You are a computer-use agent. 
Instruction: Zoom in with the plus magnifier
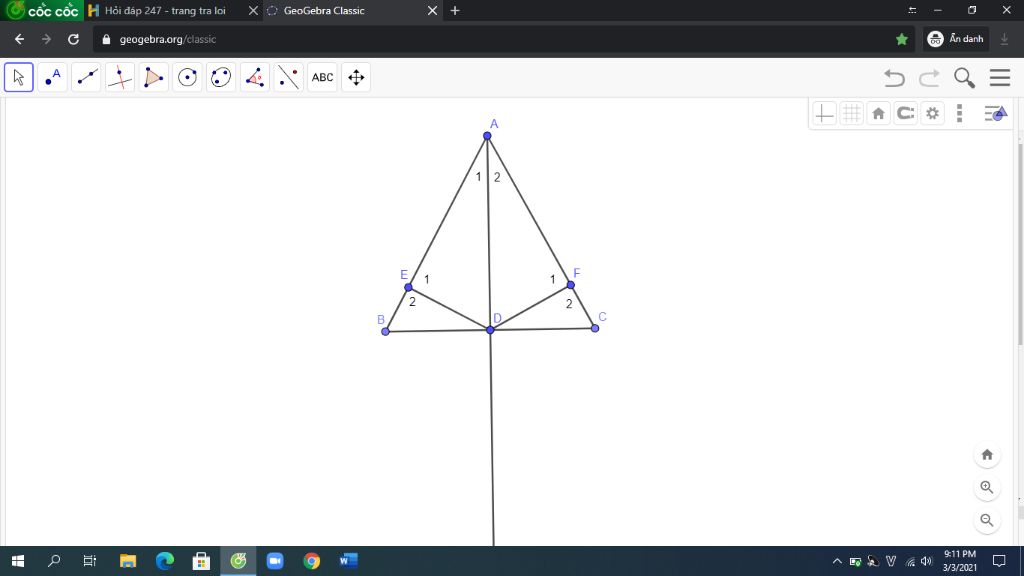(987, 487)
